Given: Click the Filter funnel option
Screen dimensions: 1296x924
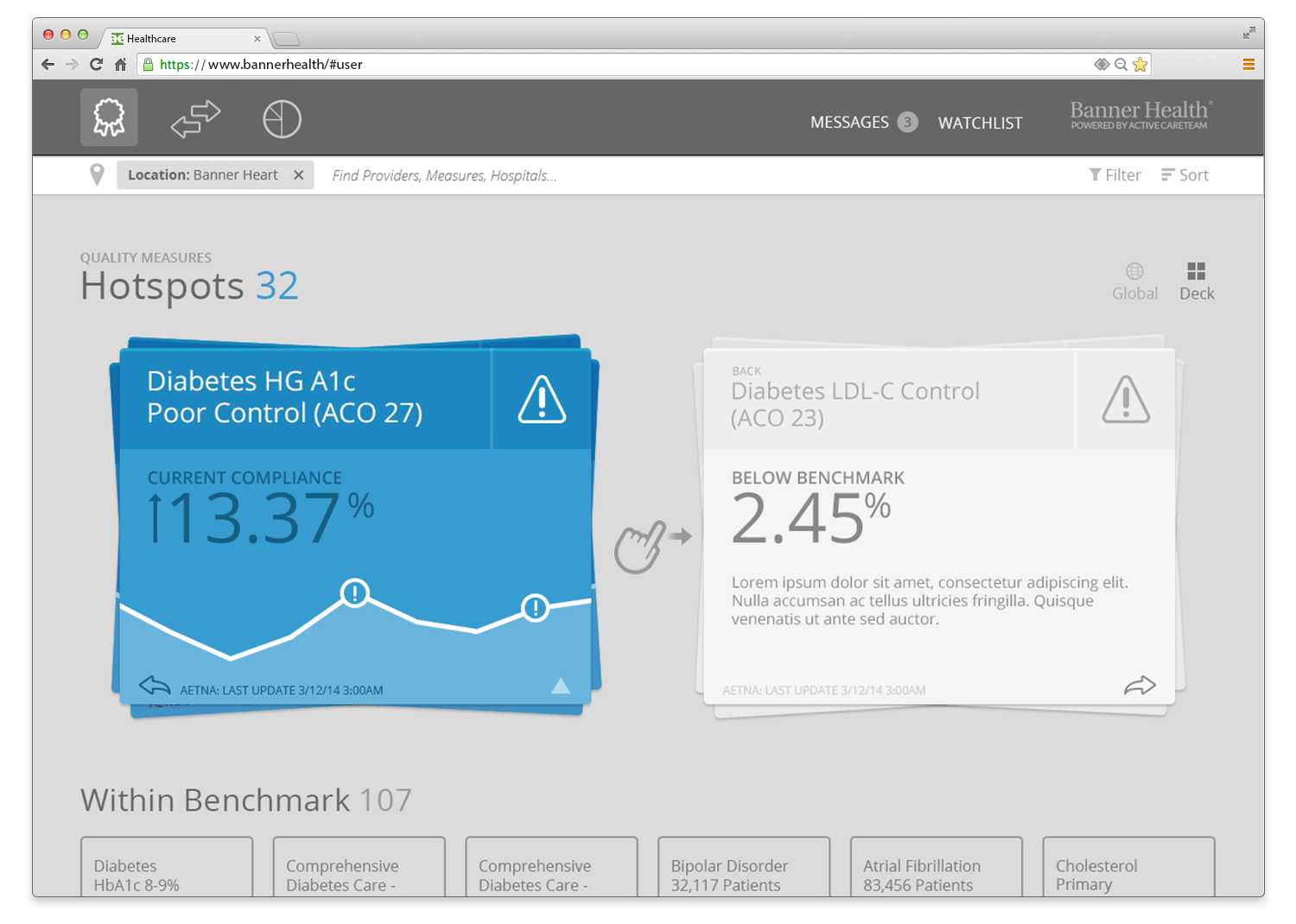Looking at the screenshot, I should [x=1115, y=174].
